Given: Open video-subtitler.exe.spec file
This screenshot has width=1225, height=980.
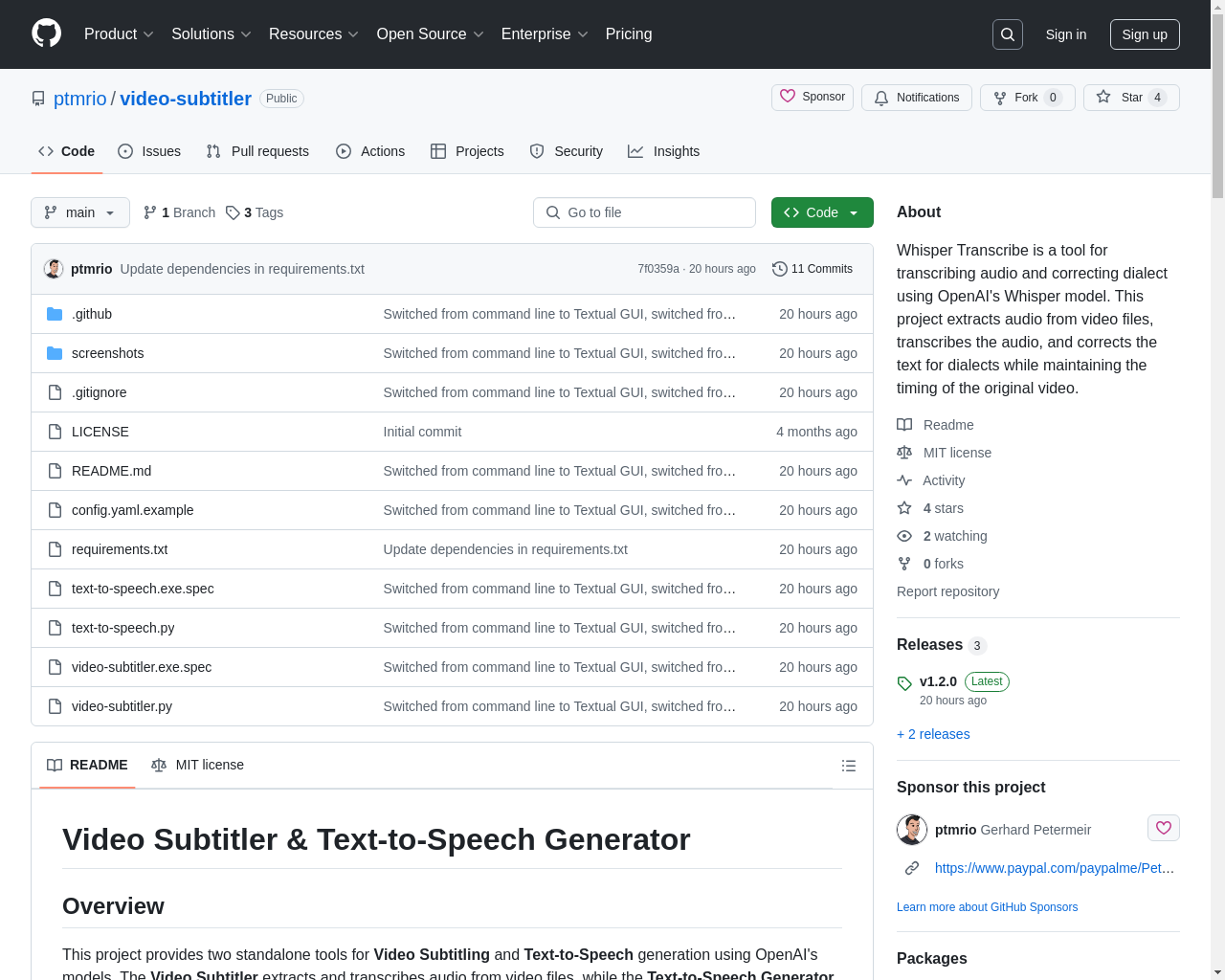Looking at the screenshot, I should (142, 667).
